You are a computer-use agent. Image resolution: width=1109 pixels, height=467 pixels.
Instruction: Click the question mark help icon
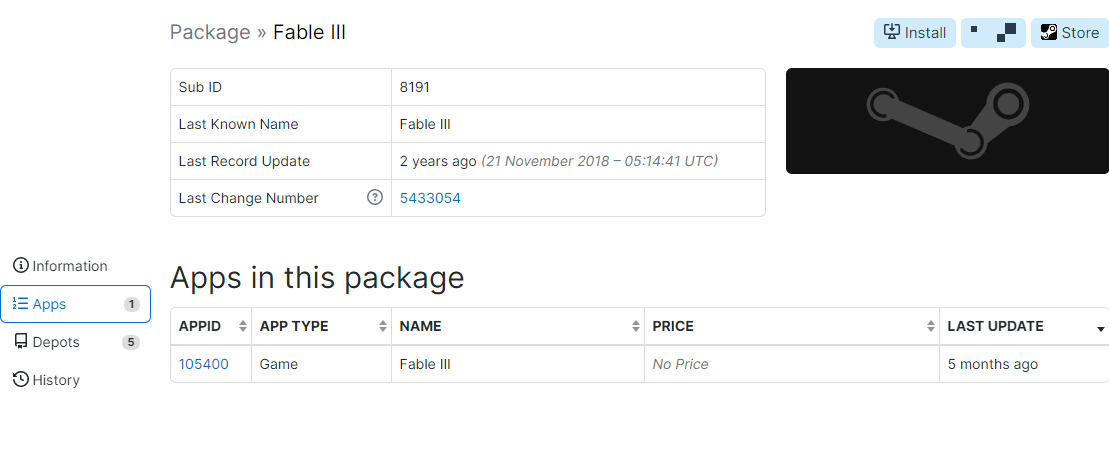[x=375, y=197]
